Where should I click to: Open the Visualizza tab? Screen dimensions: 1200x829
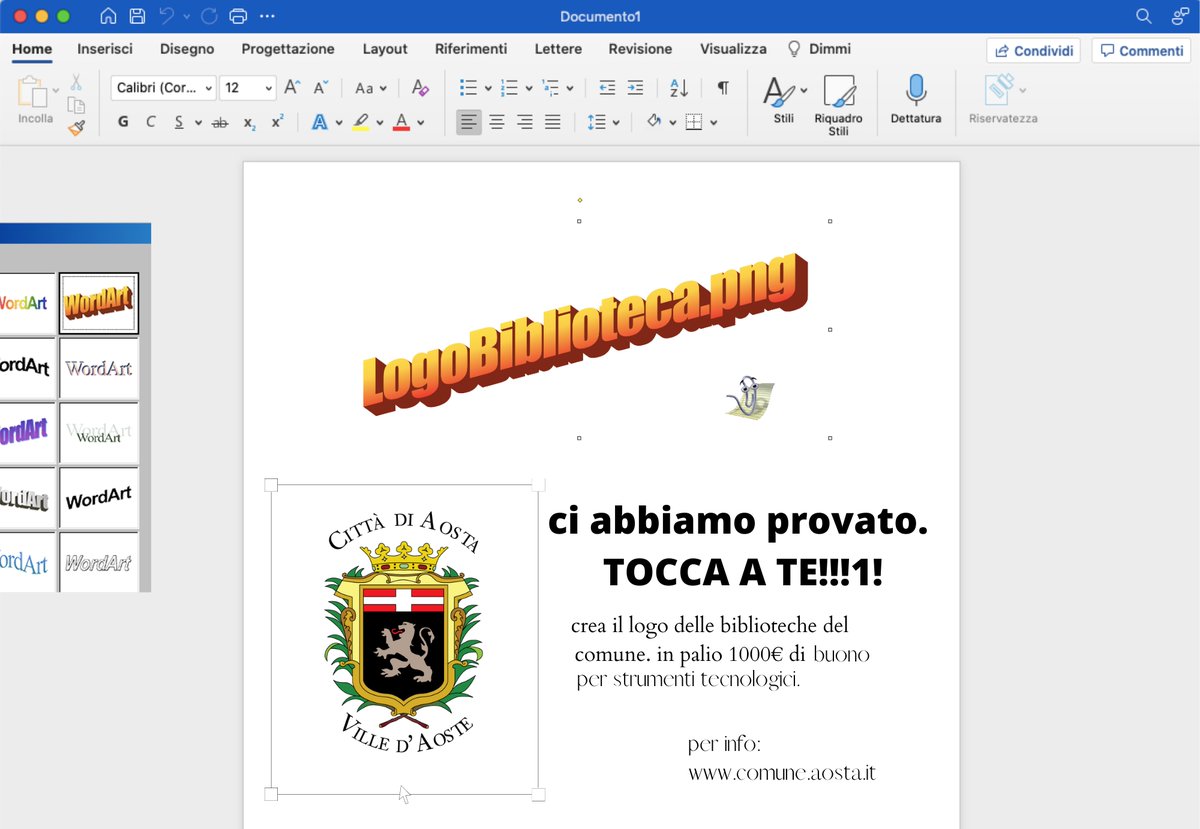tap(733, 48)
